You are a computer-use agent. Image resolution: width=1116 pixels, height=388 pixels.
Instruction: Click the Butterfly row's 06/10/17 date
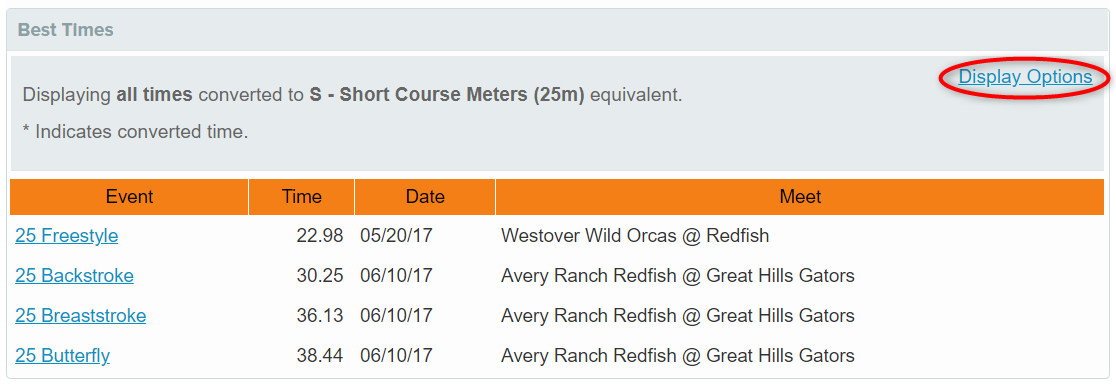click(x=396, y=355)
